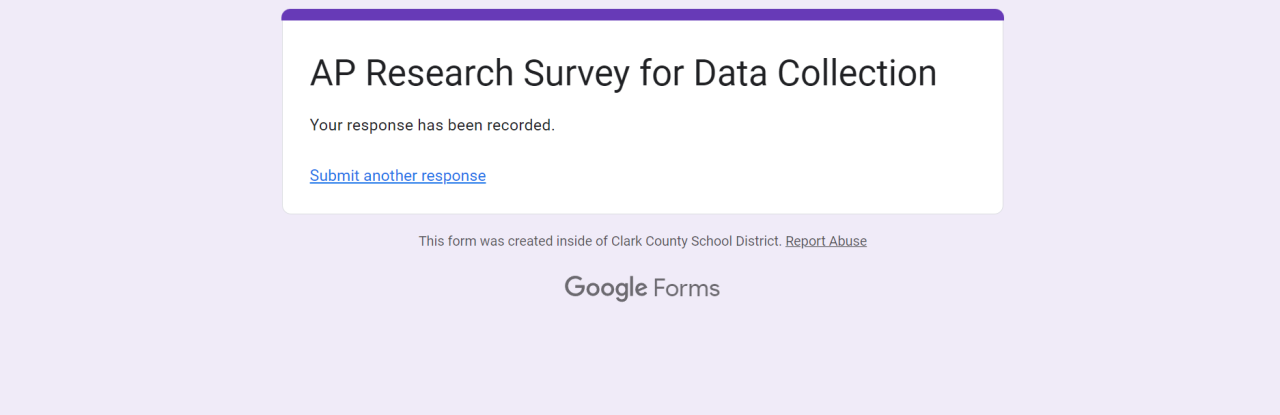Viewport: 1280px width, 415px height.
Task: Click the word Google in the footer logo
Action: pyautogui.click(x=606, y=288)
